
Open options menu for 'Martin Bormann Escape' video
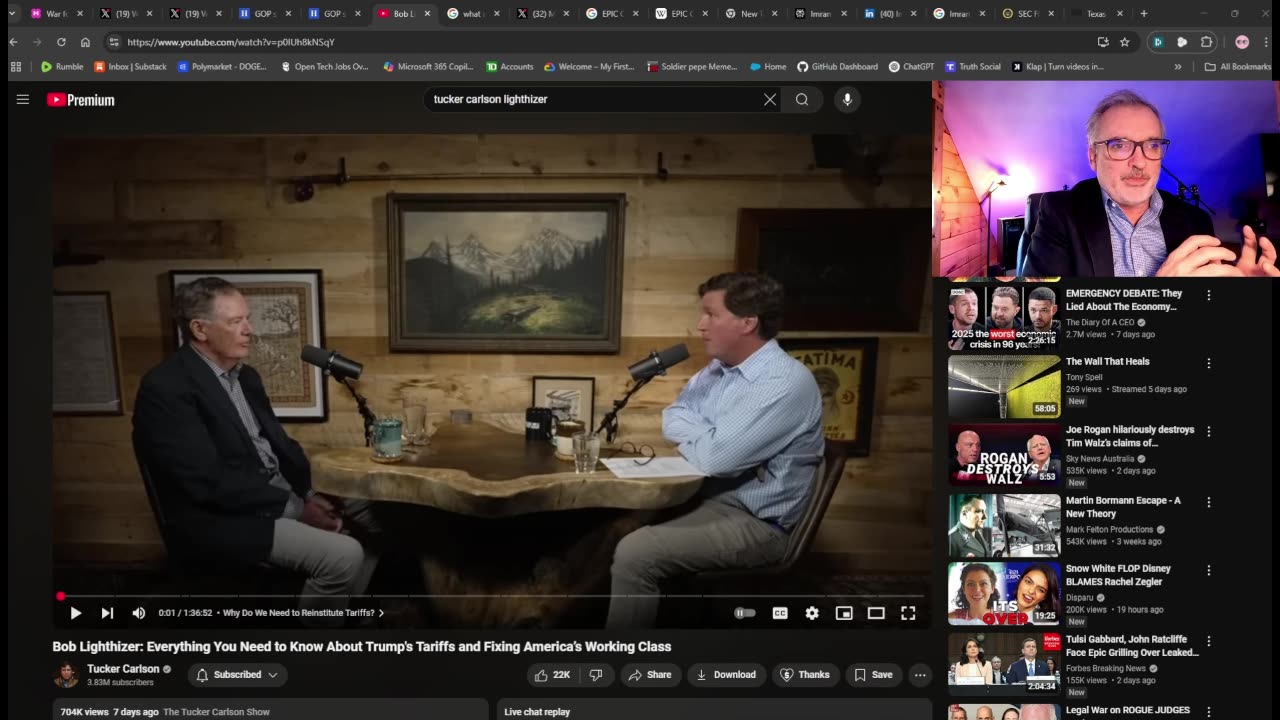pos(1209,502)
